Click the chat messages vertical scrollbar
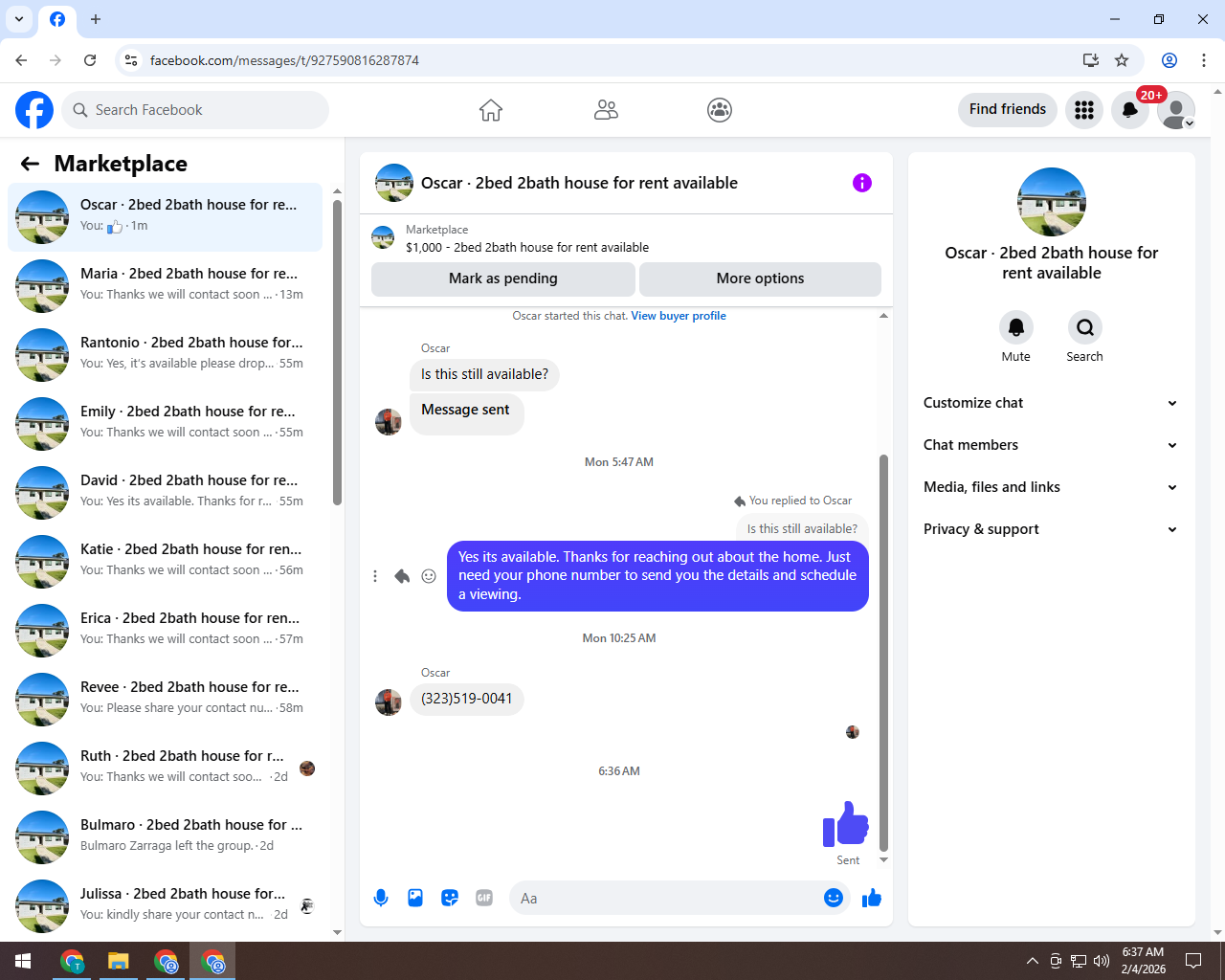Screen dimensions: 1225x980 883,653
